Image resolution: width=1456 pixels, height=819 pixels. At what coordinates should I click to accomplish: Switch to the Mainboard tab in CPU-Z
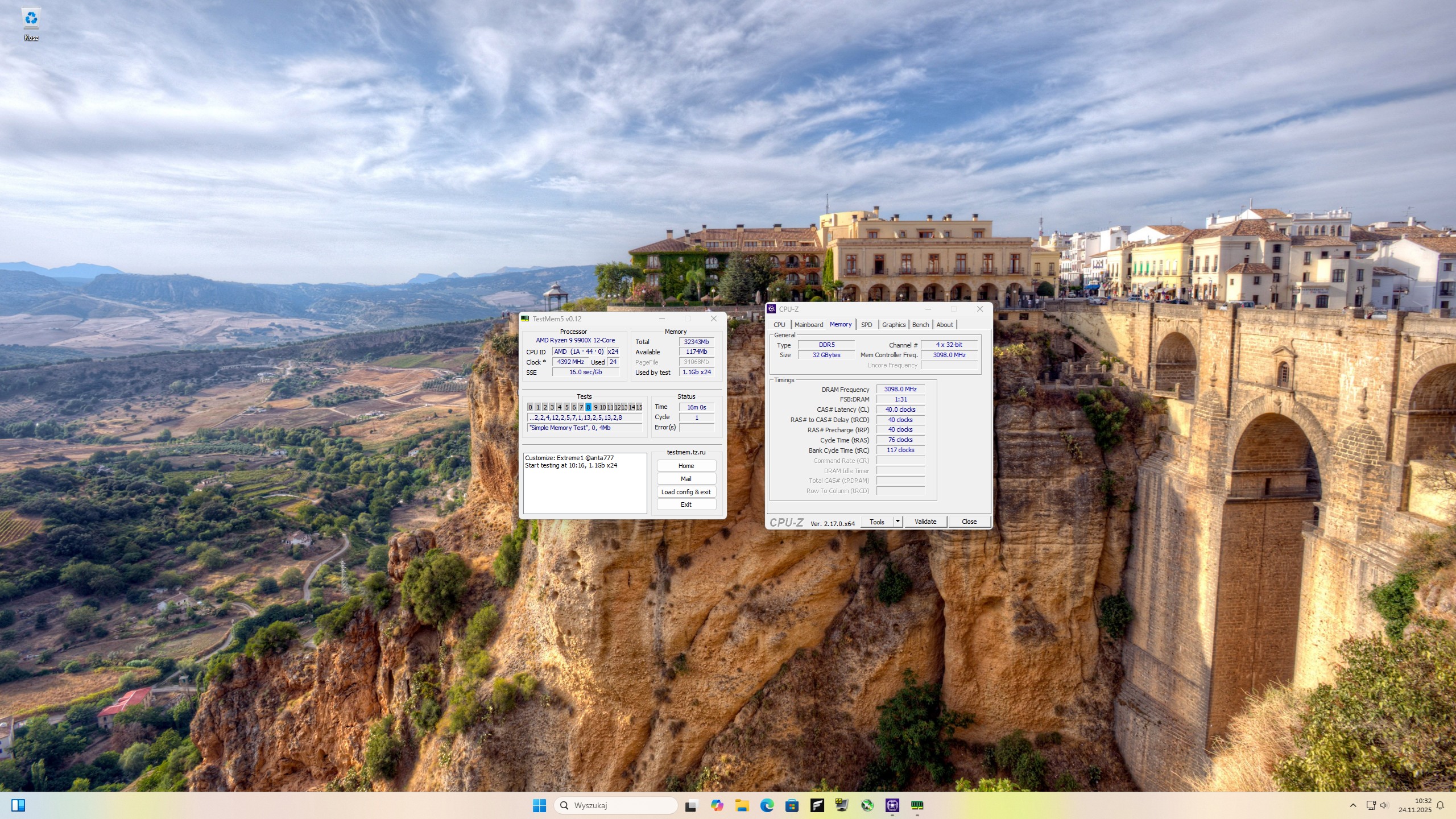coord(808,325)
